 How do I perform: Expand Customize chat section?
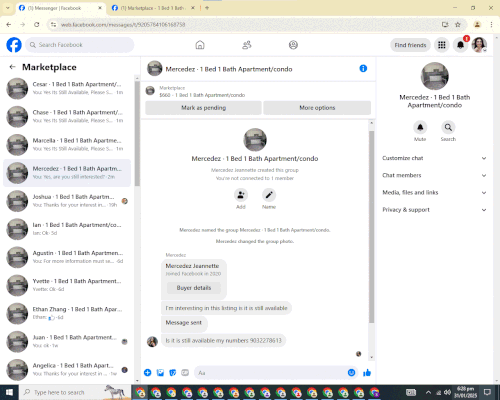pos(434,158)
